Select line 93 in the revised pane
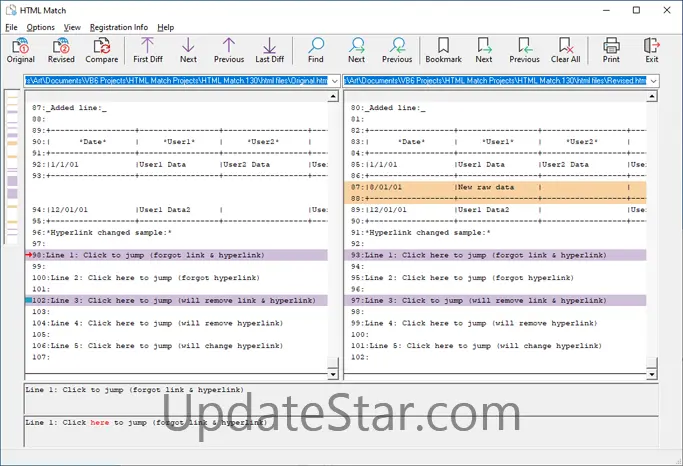The height and width of the screenshot is (466, 683). pyautogui.click(x=495, y=255)
